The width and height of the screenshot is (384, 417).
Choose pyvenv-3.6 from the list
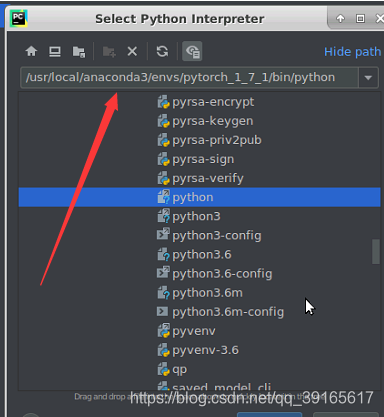(x=199, y=350)
